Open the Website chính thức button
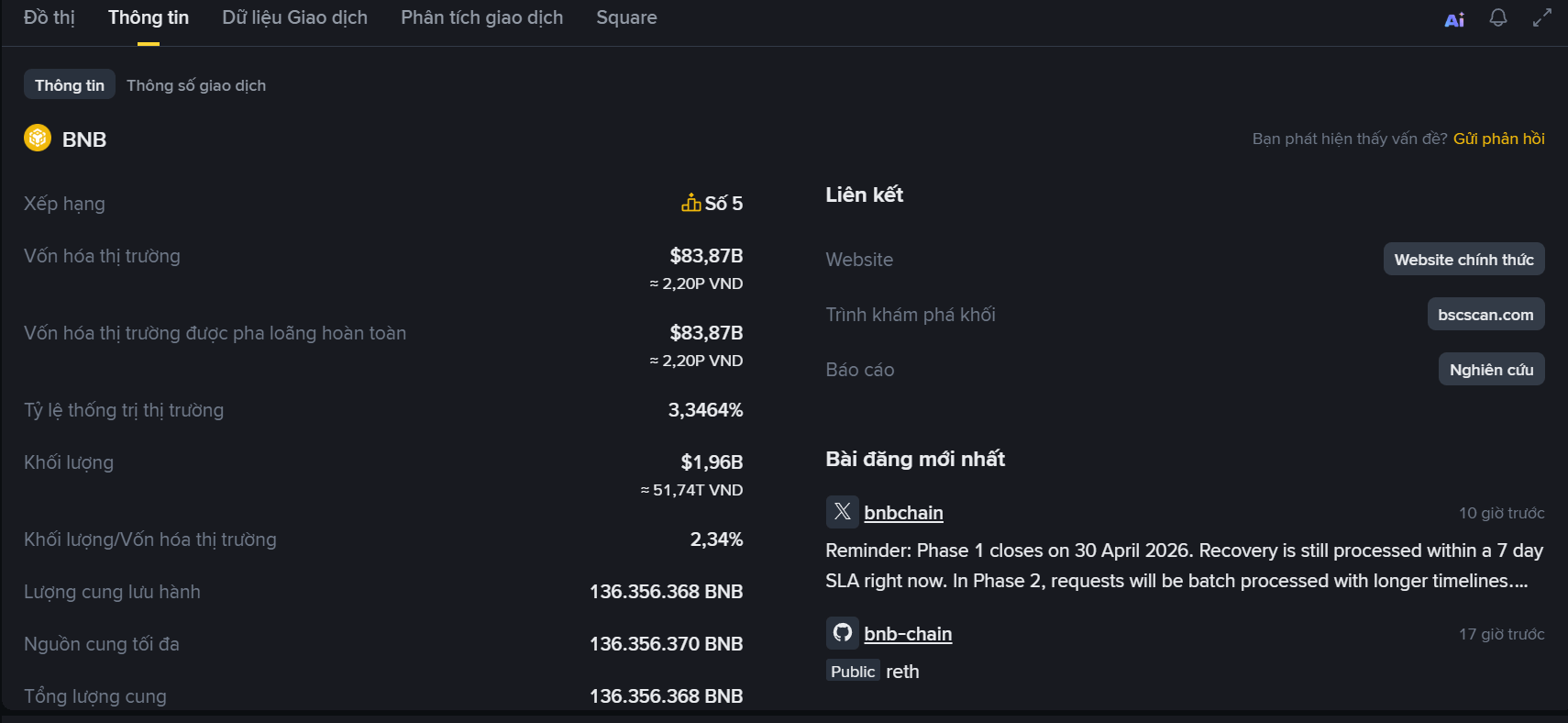 1463,260
